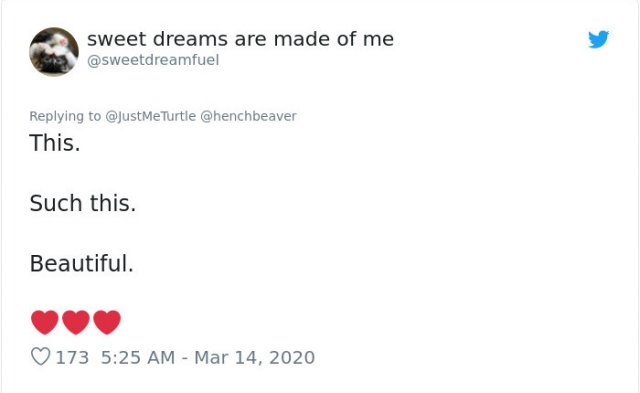Click the first red heart emoji
This screenshot has width=640, height=393.
[45, 322]
